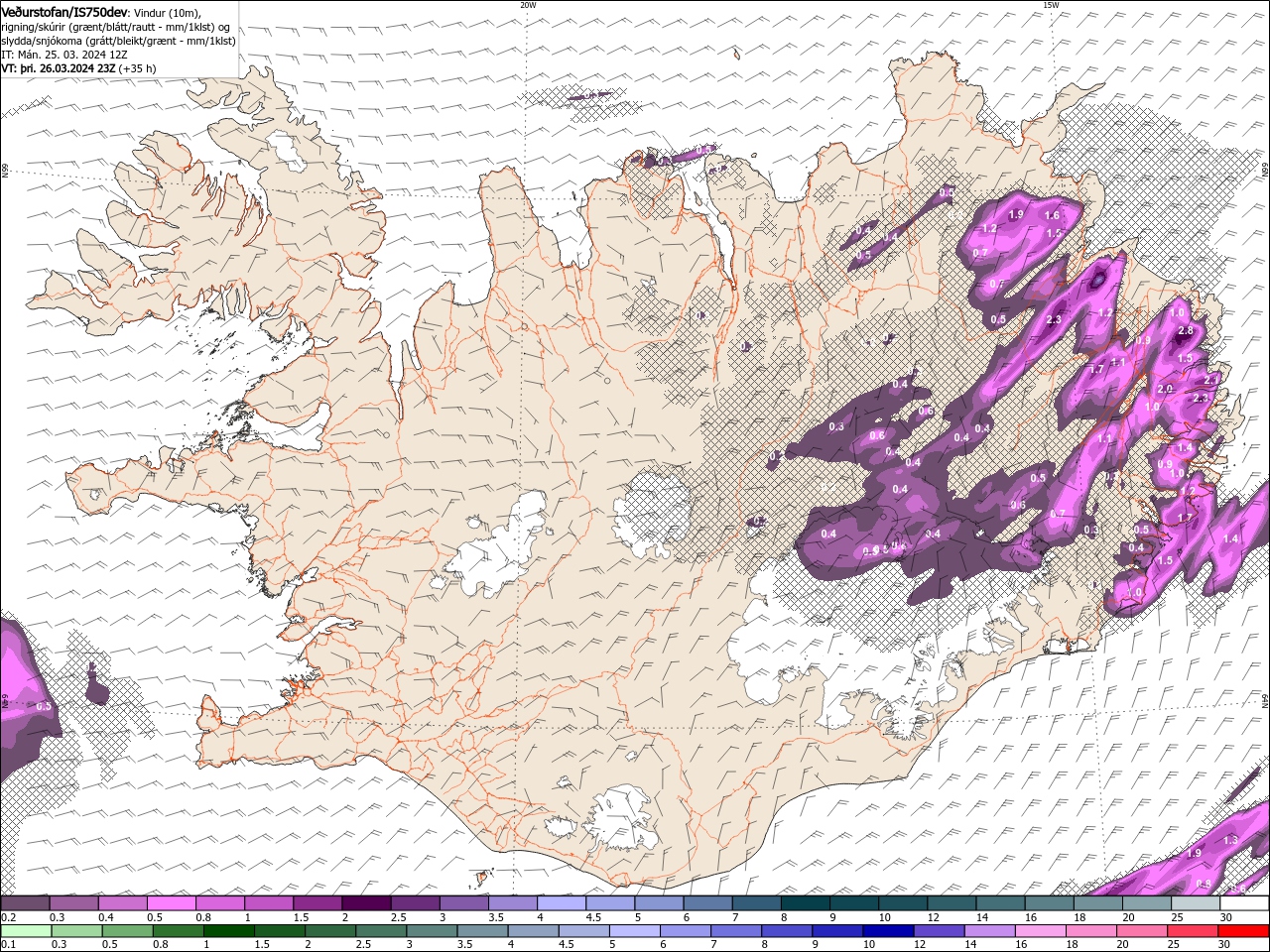Click the 20W longitude label
Image resolution: width=1270 pixels, height=952 pixels.
(x=528, y=5)
